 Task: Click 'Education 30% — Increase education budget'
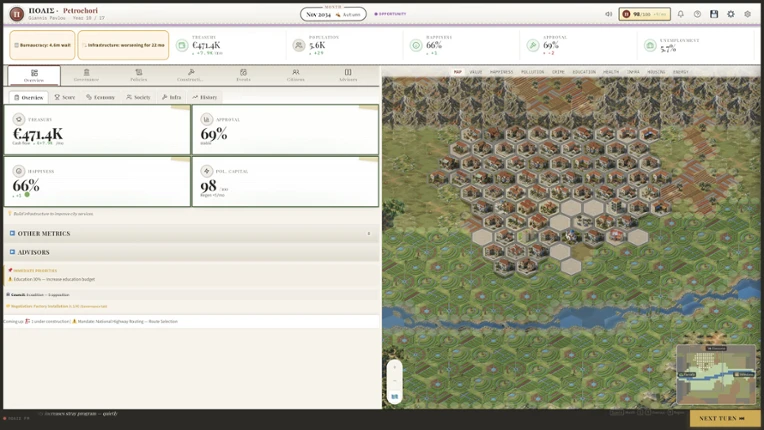[x=54, y=280]
